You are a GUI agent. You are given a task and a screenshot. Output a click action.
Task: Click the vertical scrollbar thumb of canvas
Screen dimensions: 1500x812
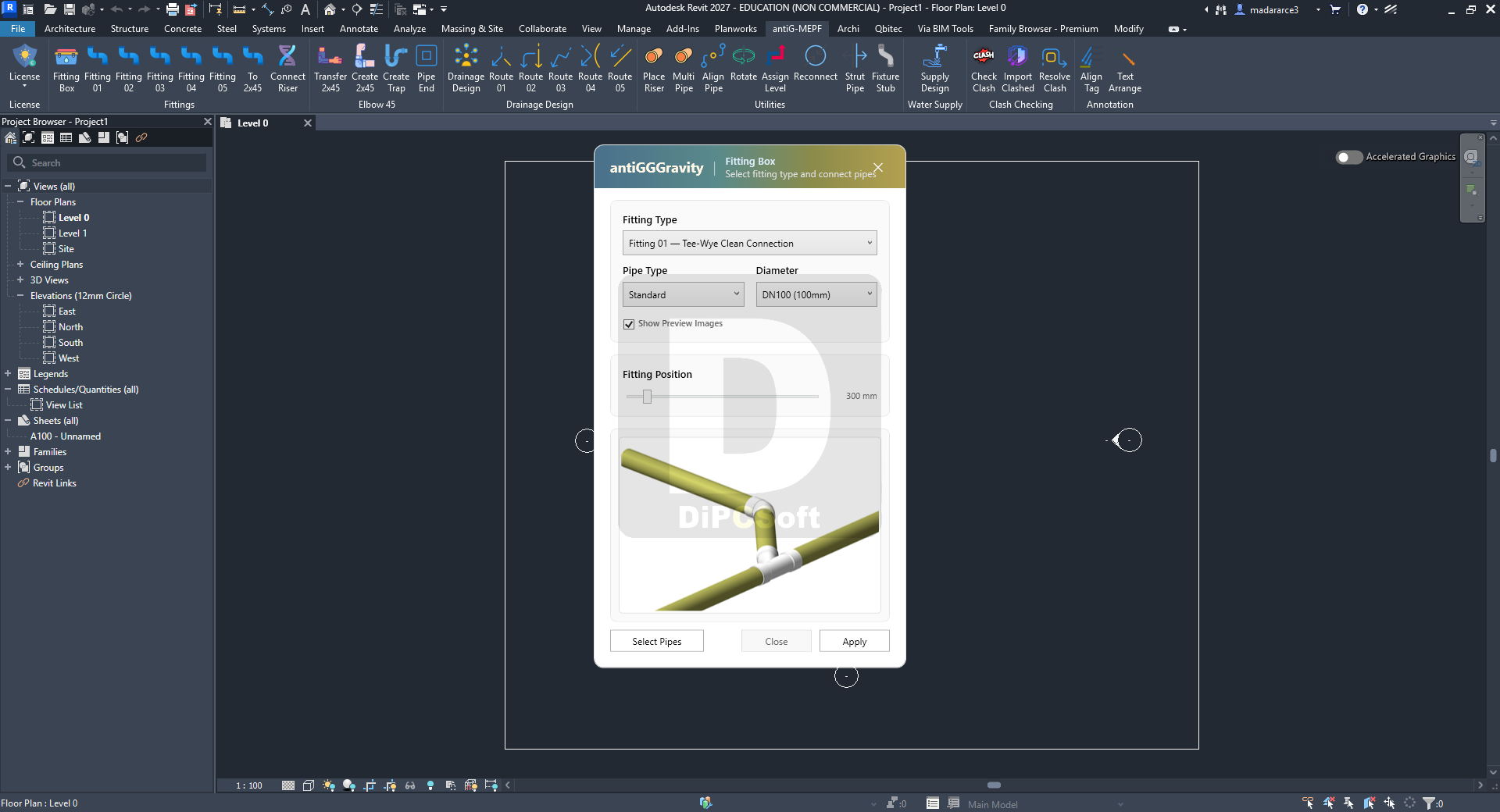(x=1493, y=455)
